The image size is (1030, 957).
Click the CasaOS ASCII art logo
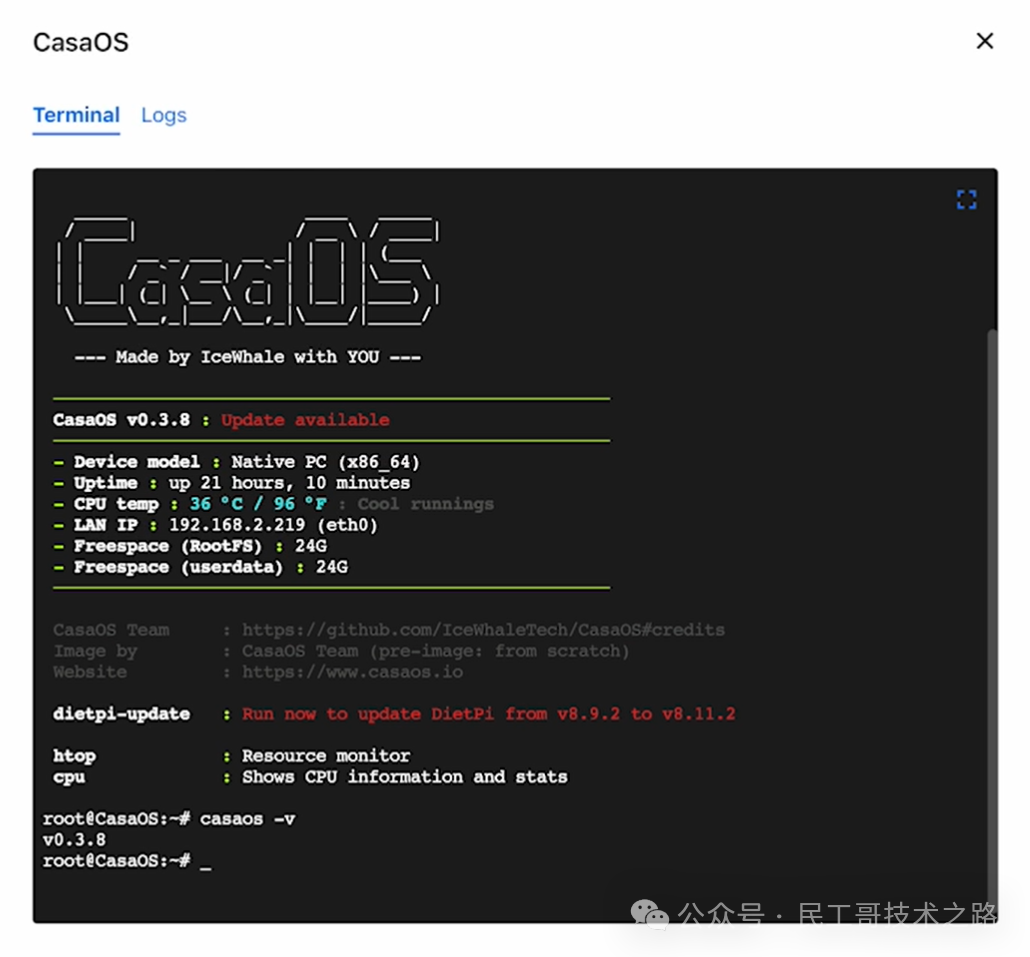coord(248,271)
